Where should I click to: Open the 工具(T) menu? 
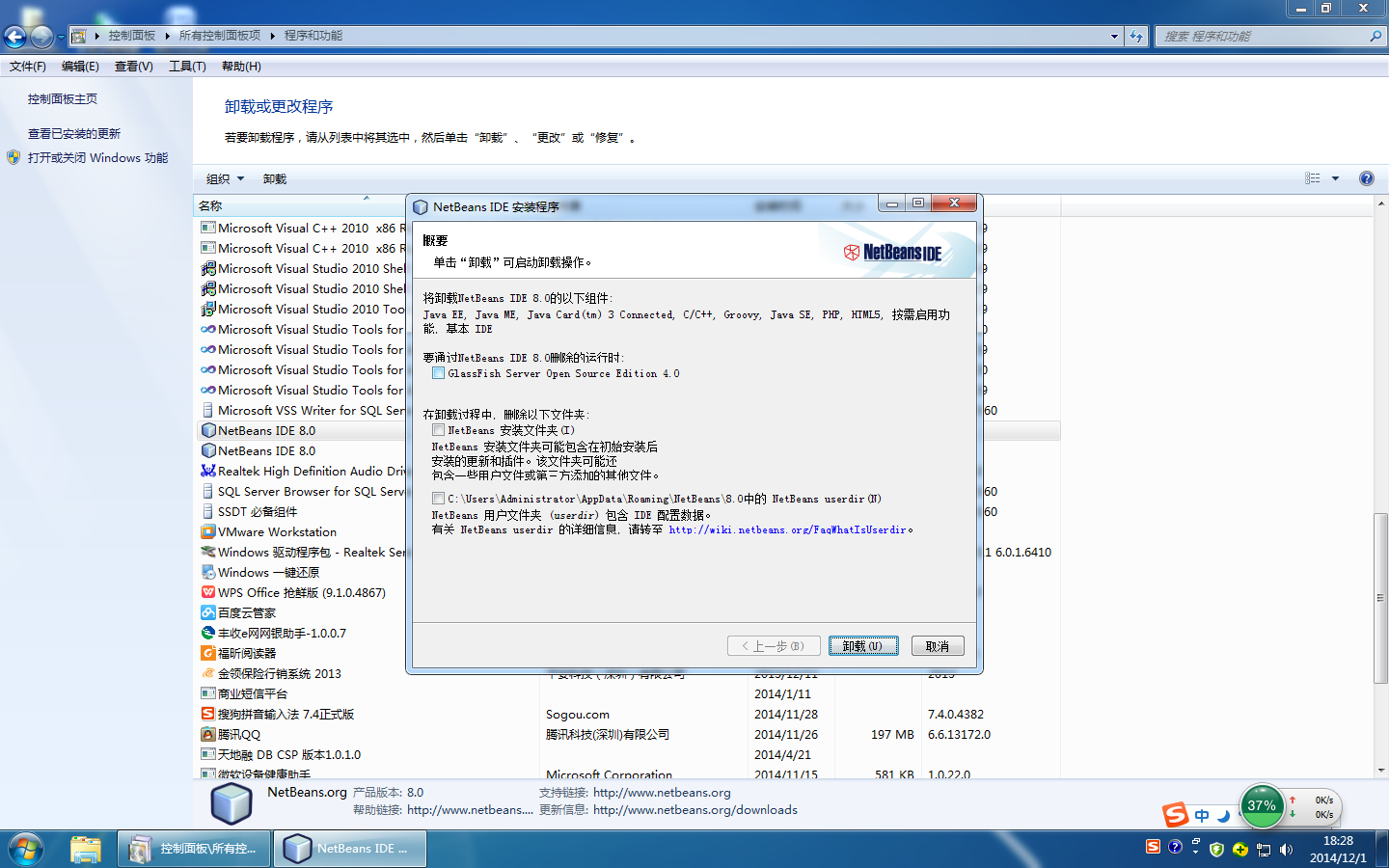(187, 67)
